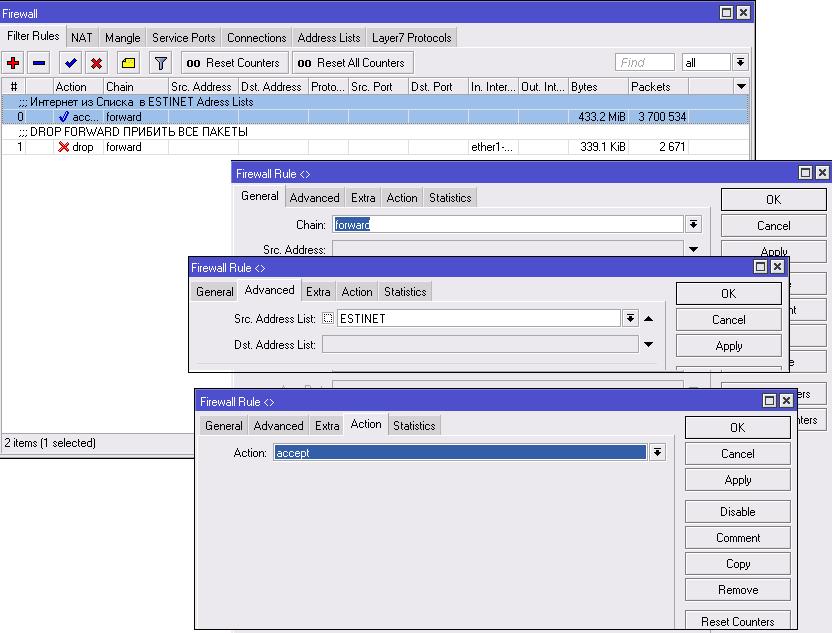
Task: Select the Filter Rules tab
Action: tap(33, 36)
